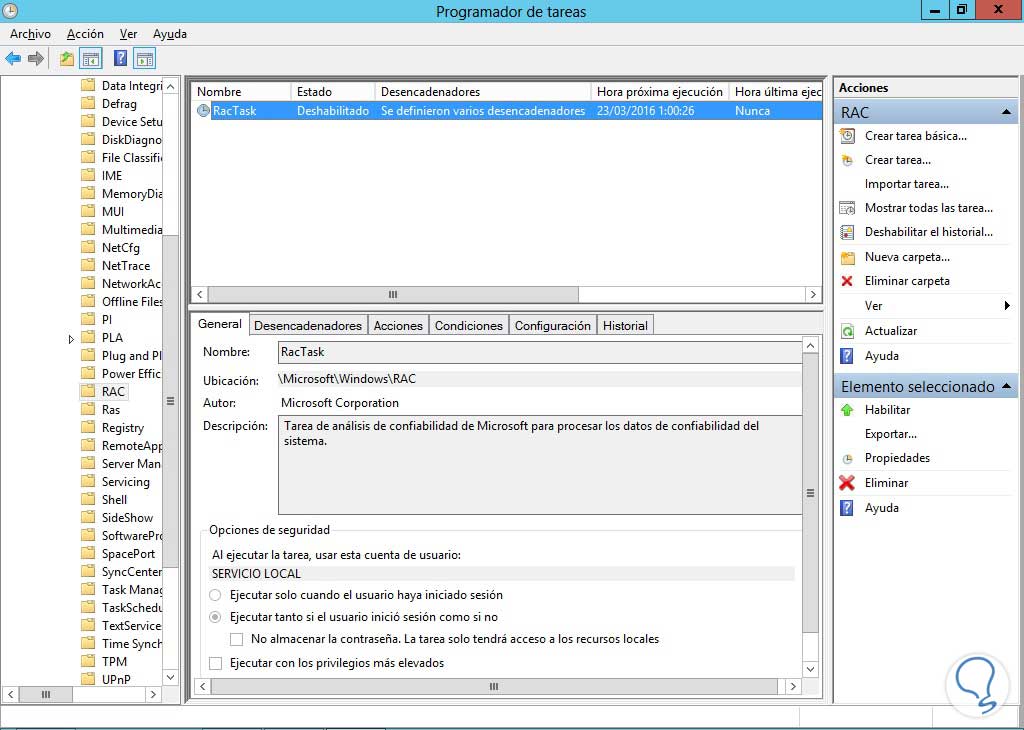The image size is (1024, 730).
Task: Click the Ayuda icon under Elemento seleccionado
Action: pos(847,508)
